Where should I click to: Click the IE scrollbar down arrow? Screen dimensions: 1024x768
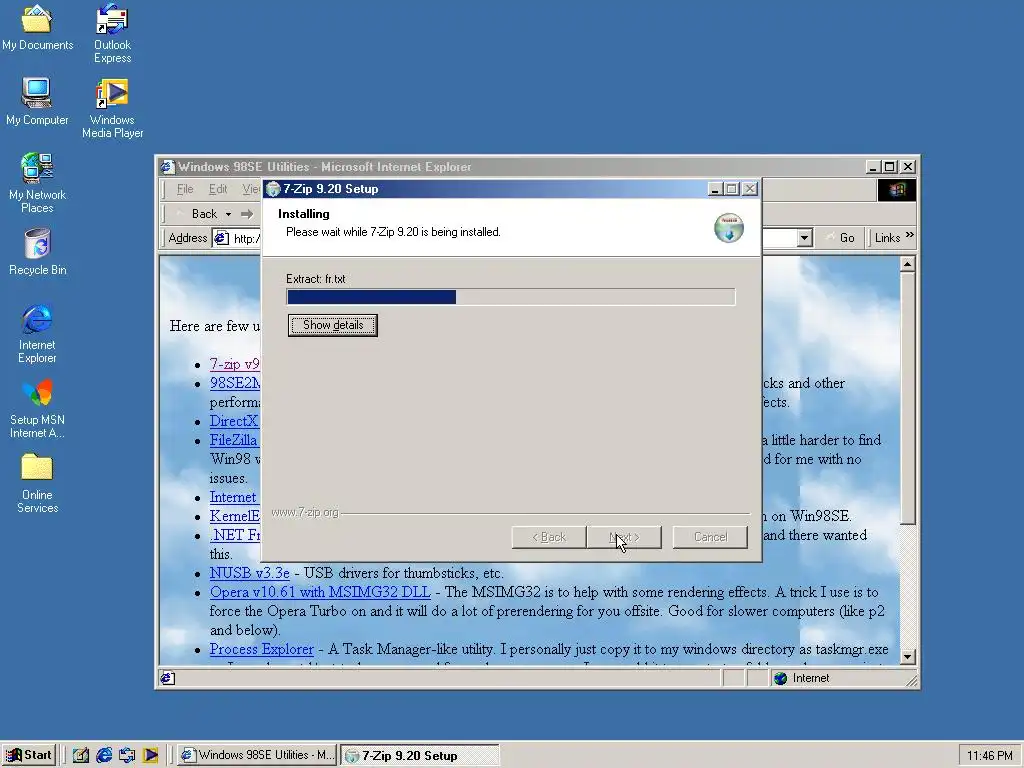(907, 657)
